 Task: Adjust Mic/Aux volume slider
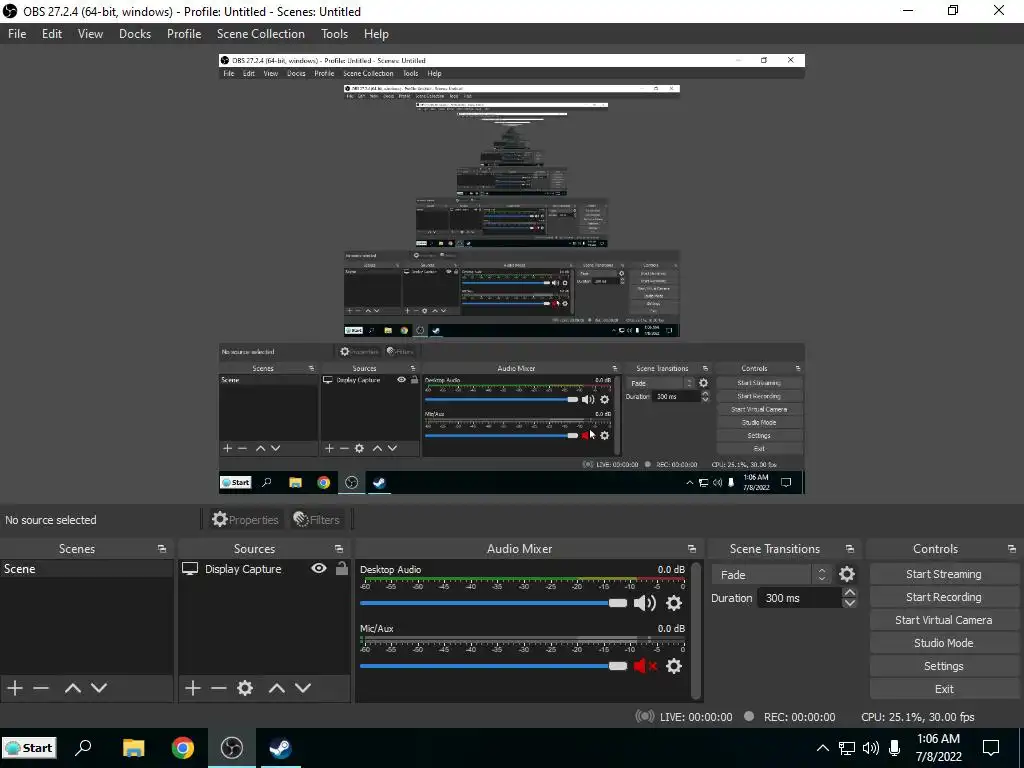[493, 666]
